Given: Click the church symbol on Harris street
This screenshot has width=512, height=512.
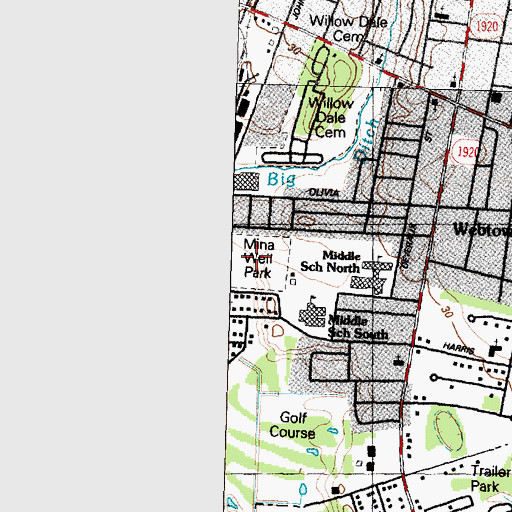Looking at the screenshot, I should click(x=495, y=349).
